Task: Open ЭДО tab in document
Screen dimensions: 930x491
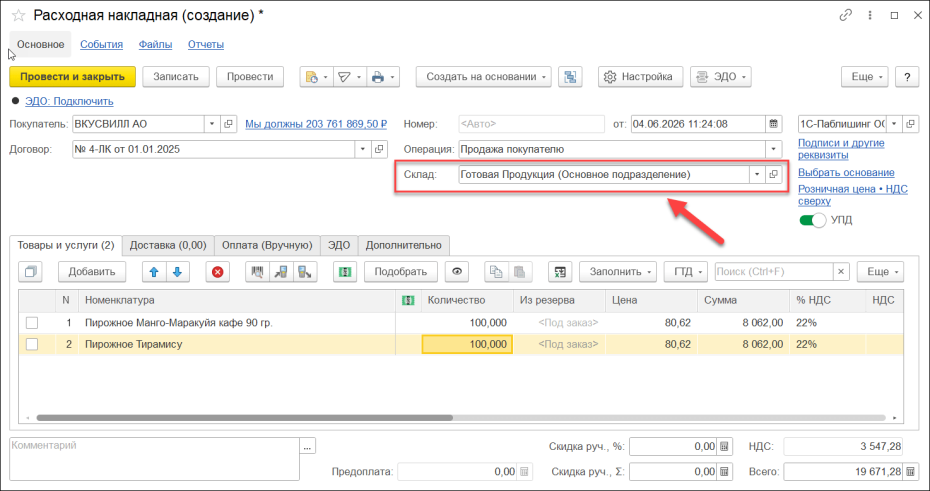Action: coord(339,246)
